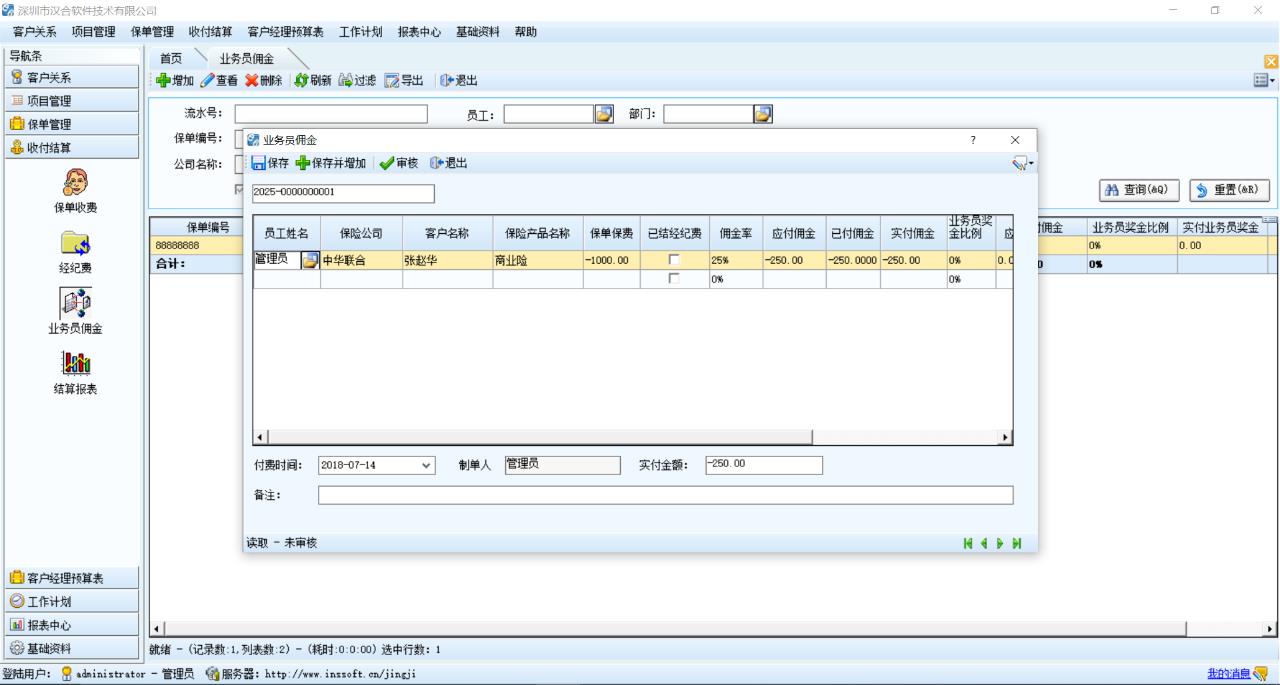The width and height of the screenshot is (1280, 685).
Task: Click the 审核 checkmark in the dialog
Action: (398, 163)
